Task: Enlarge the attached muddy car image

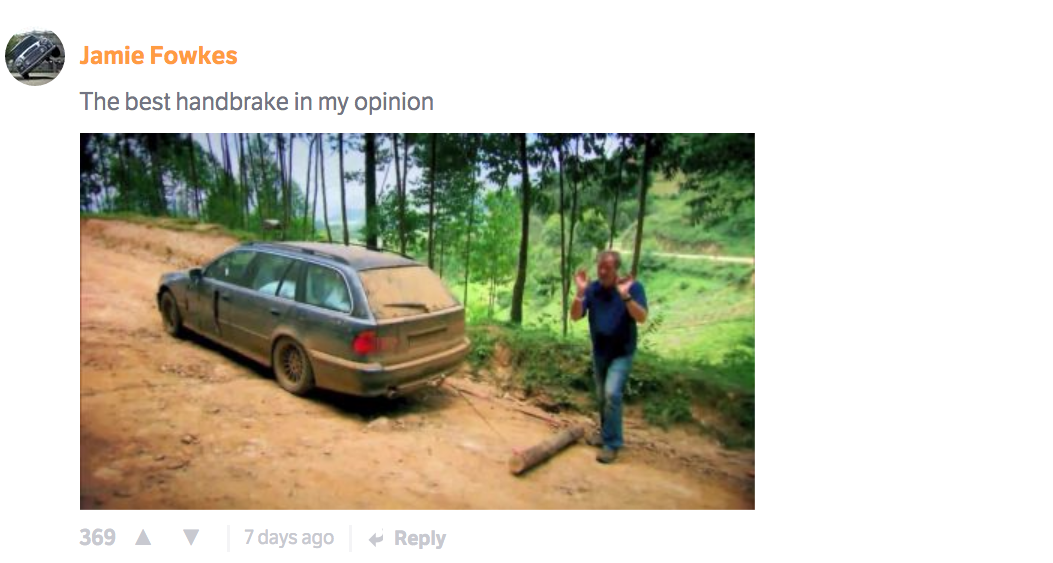Action: (x=417, y=321)
